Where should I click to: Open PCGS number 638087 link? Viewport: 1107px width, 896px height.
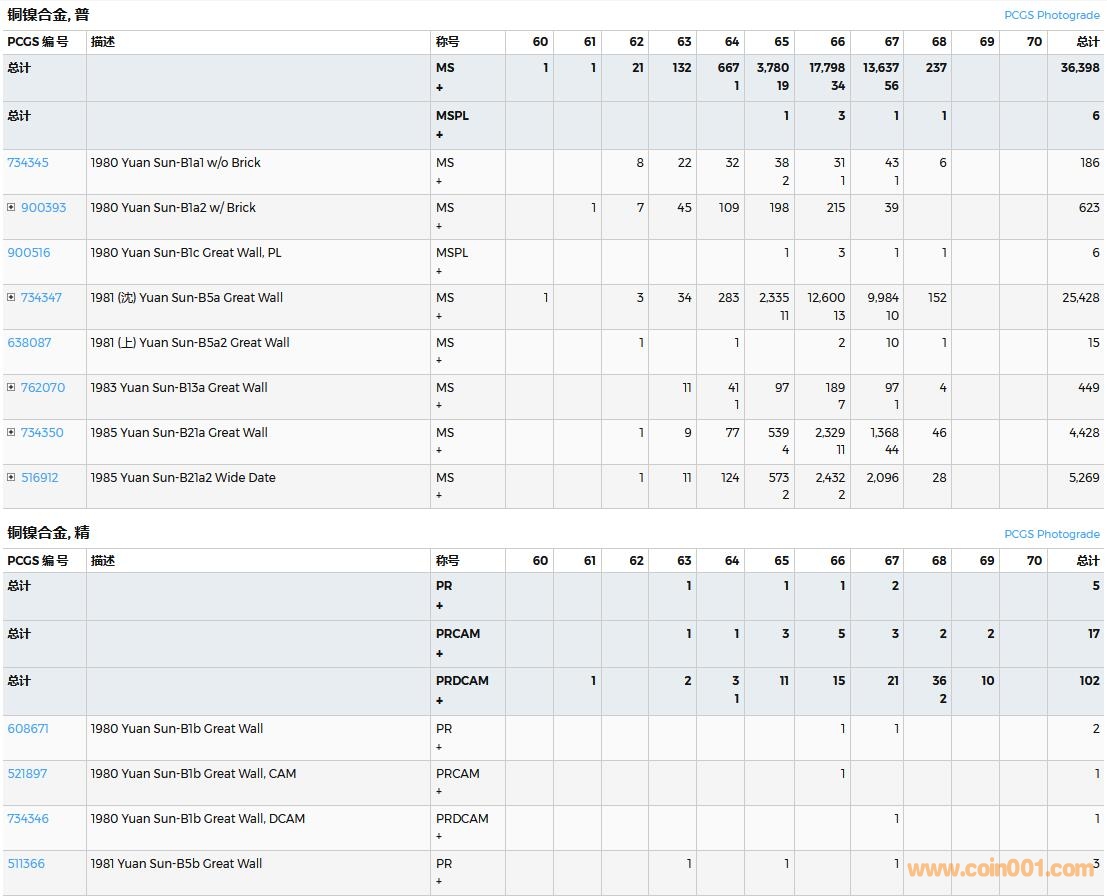click(28, 343)
